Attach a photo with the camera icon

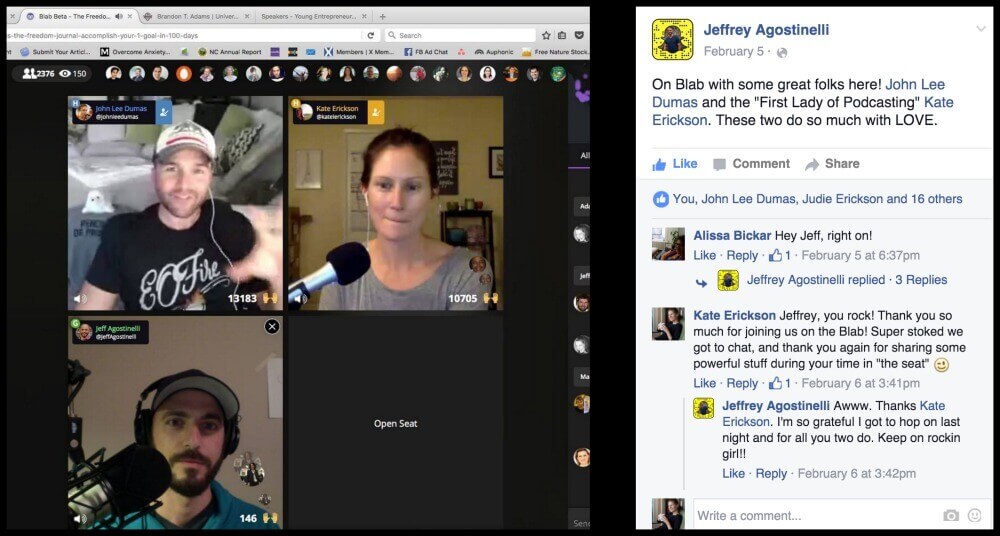click(x=951, y=516)
